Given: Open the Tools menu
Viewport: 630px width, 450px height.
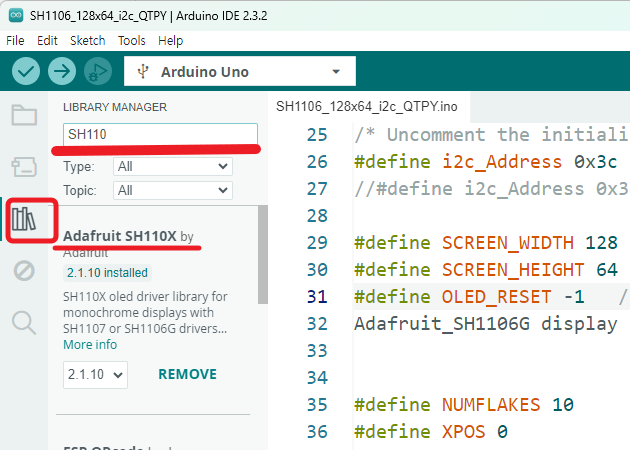Looking at the screenshot, I should click(132, 41).
